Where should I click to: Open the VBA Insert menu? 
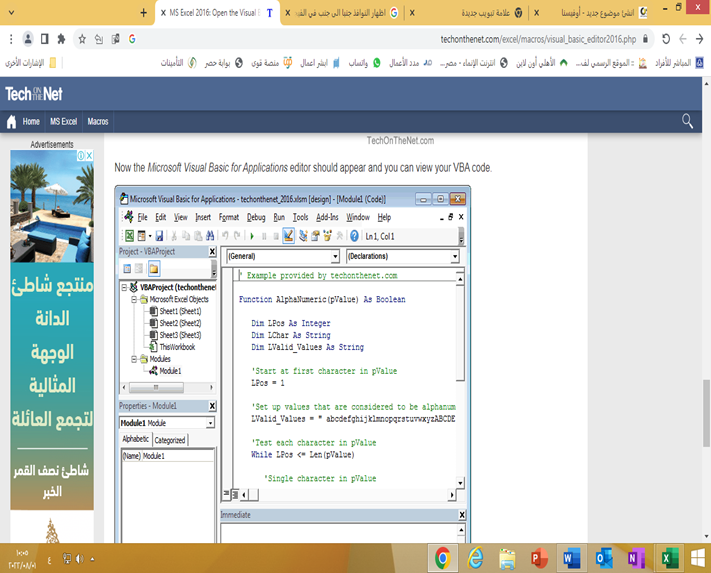[x=203, y=217]
